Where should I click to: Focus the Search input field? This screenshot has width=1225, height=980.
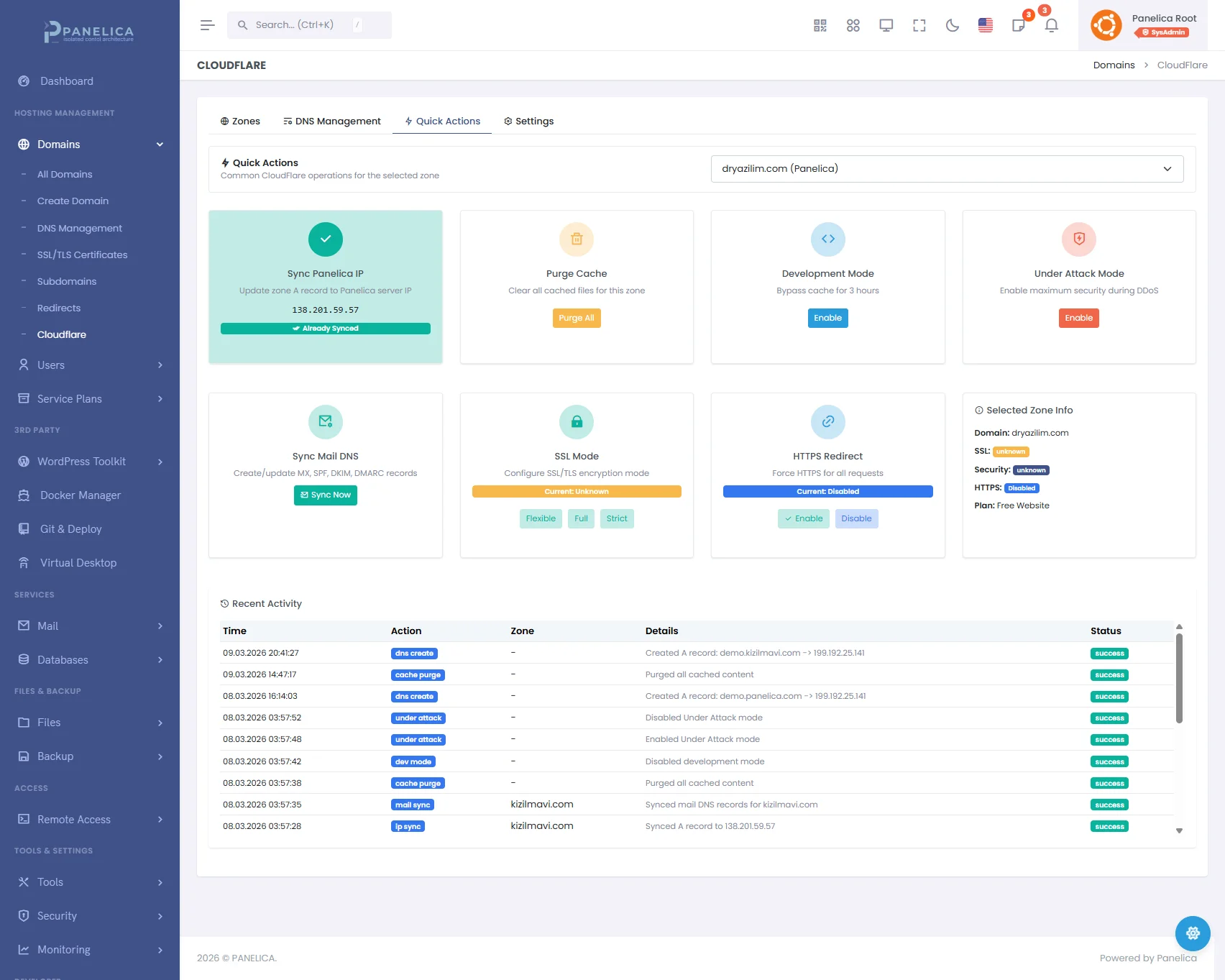click(x=302, y=25)
